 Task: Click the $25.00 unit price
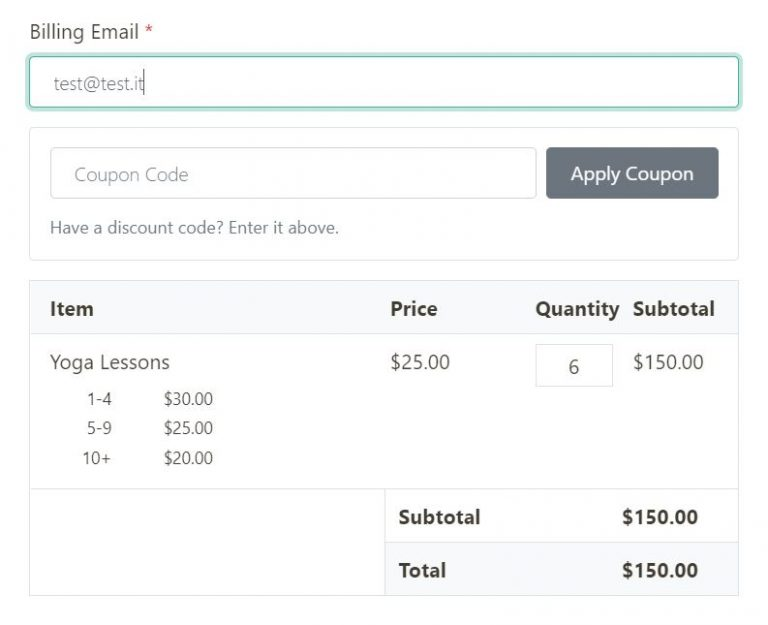coord(420,362)
